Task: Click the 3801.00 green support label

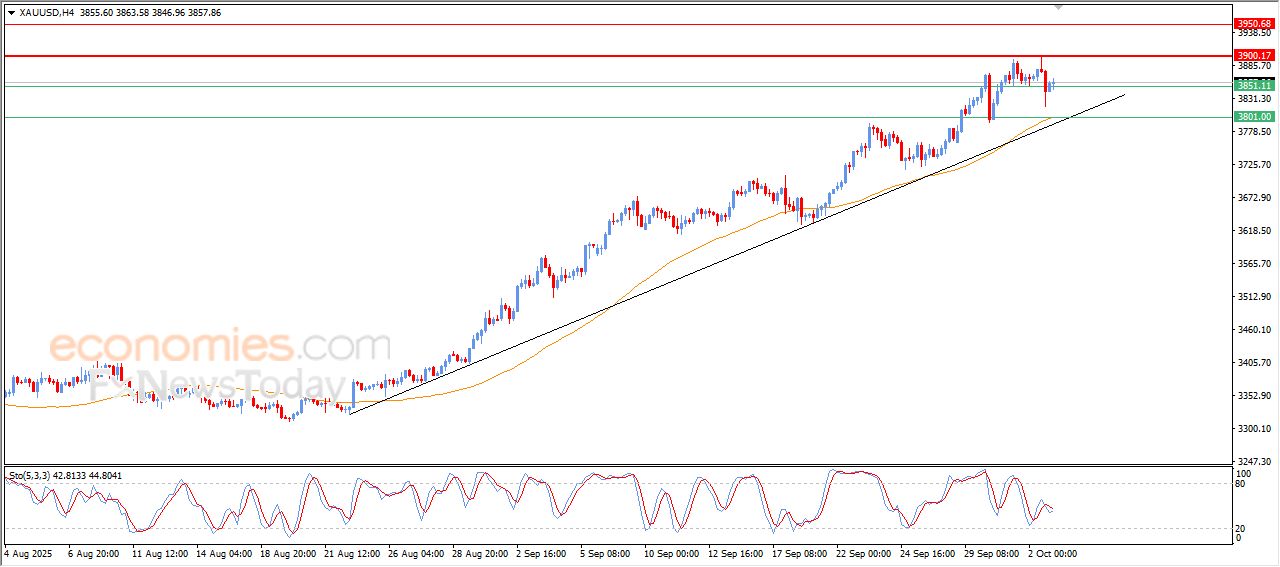Action: 1253,117
